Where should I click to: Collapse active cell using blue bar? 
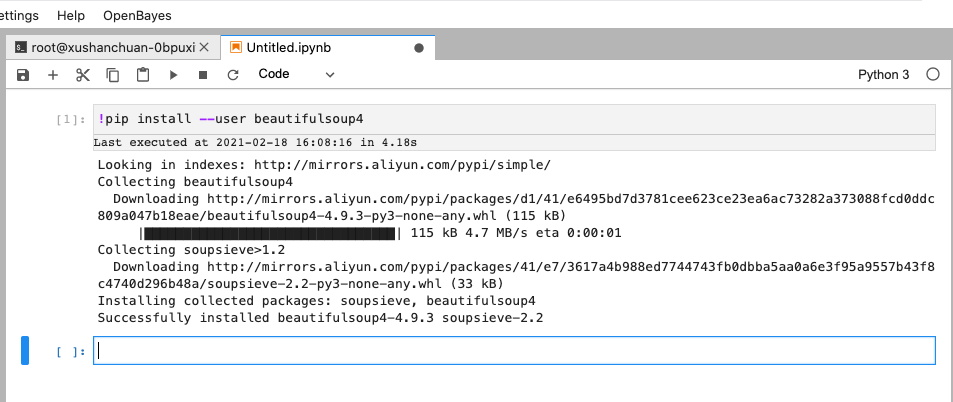point(26,351)
